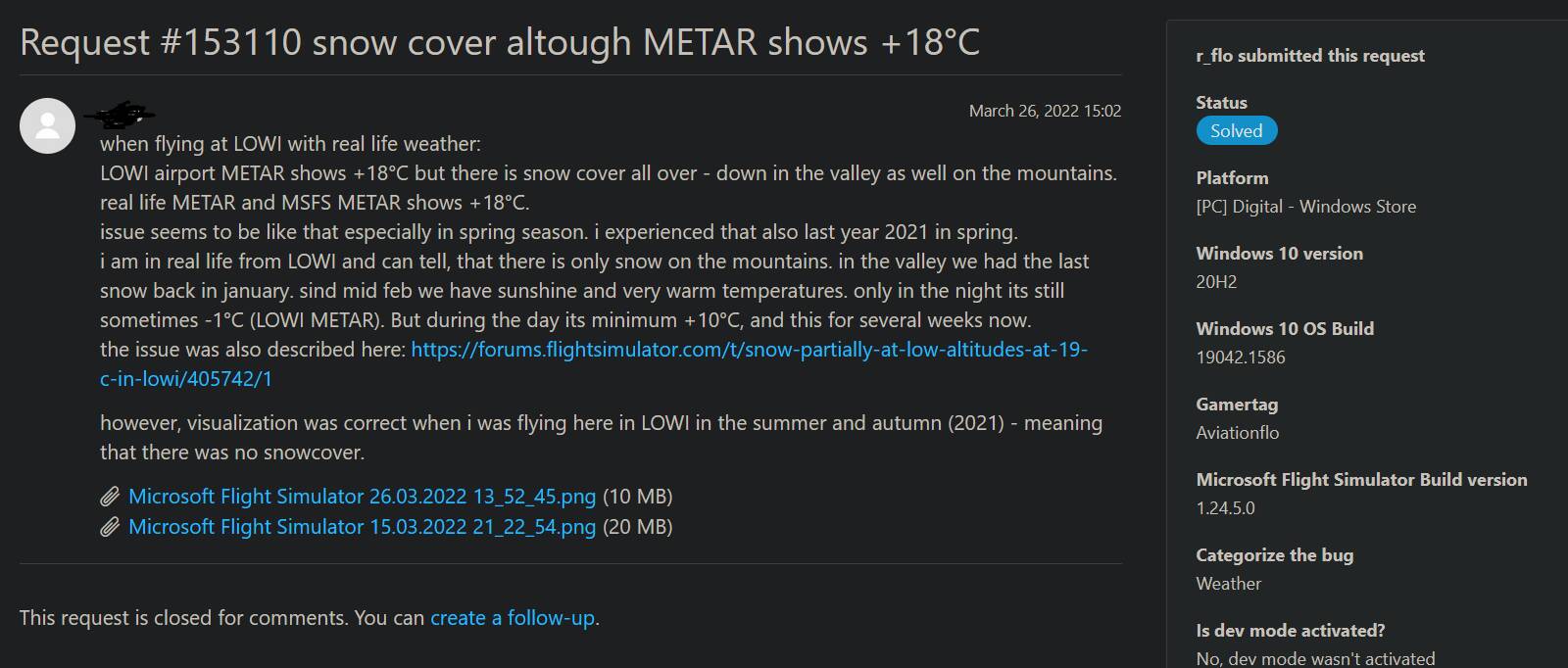Click the Request #153110 title heading

[500, 42]
